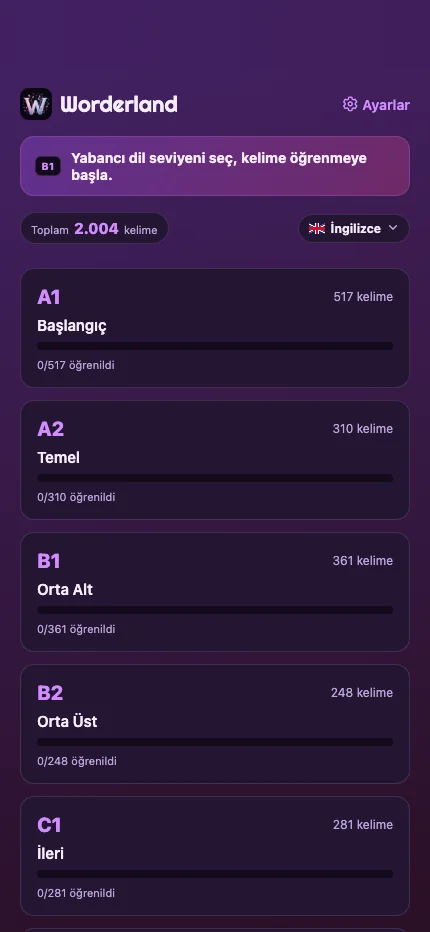This screenshot has width=430, height=932.
Task: Click the Worderland title text
Action: 119,105
